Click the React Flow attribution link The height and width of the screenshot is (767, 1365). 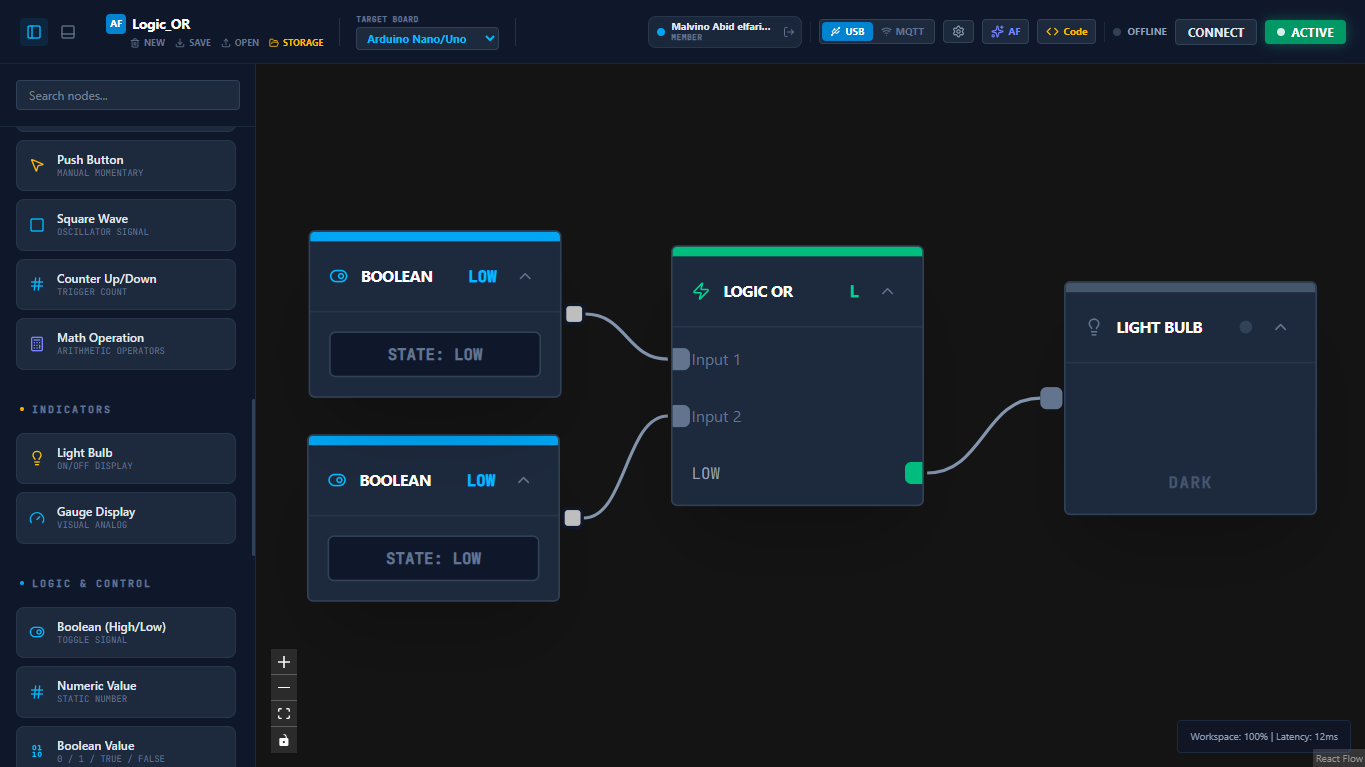coord(1339,759)
